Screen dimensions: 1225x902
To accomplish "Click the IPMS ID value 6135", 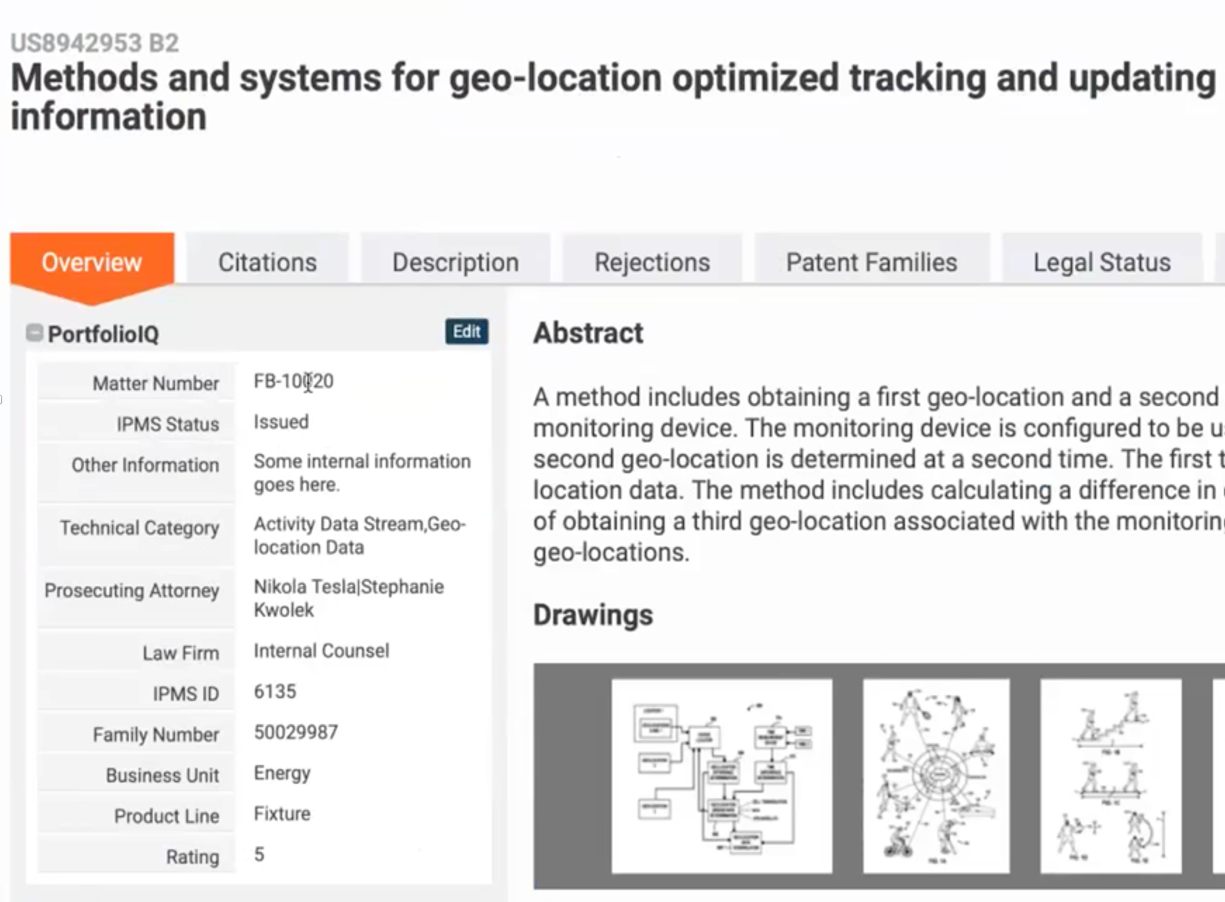I will pos(275,691).
